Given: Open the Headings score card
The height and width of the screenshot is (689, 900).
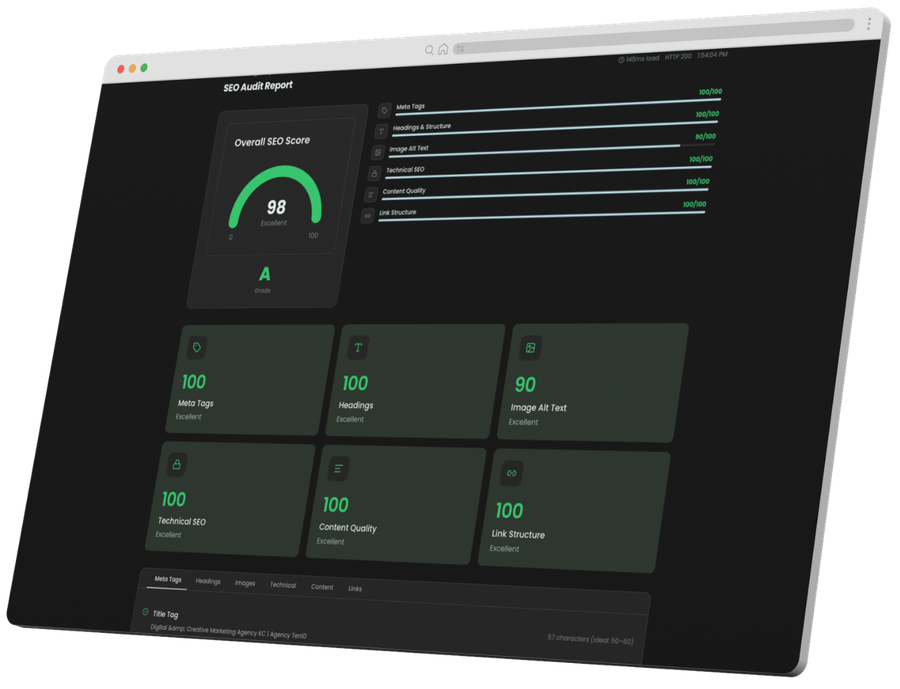Looking at the screenshot, I should 415,381.
